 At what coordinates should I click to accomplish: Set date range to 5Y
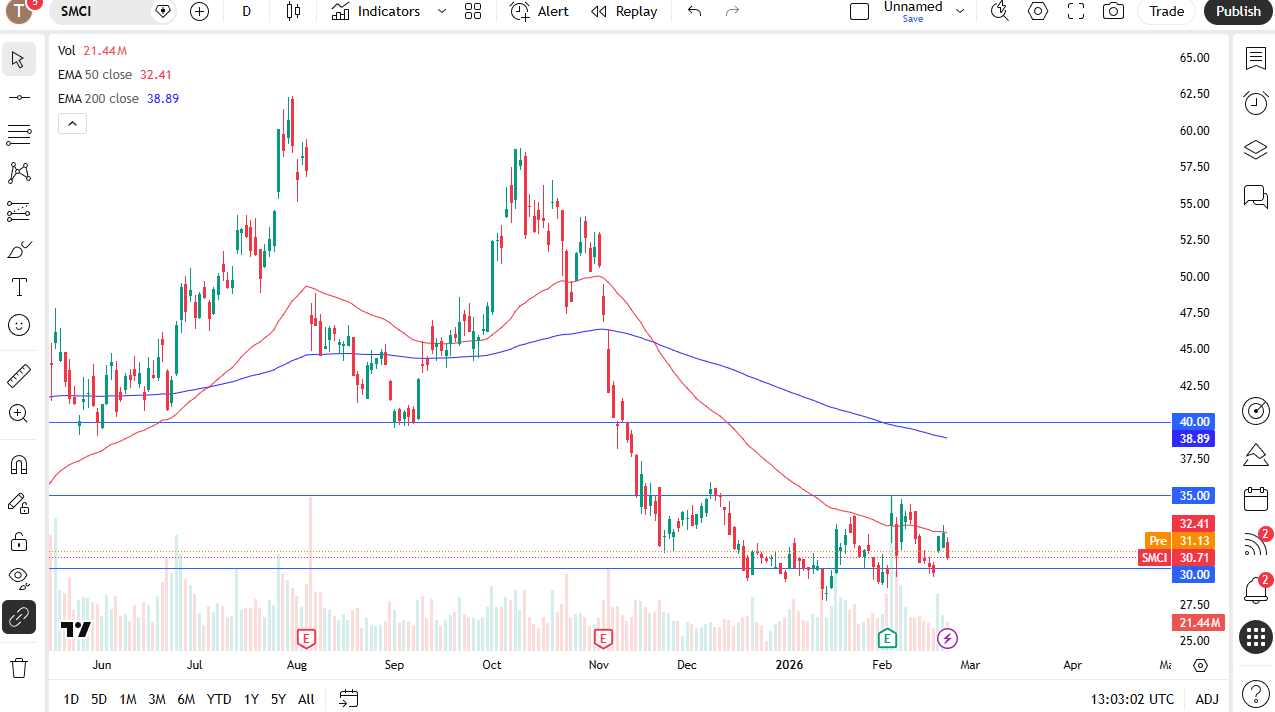tap(278, 699)
